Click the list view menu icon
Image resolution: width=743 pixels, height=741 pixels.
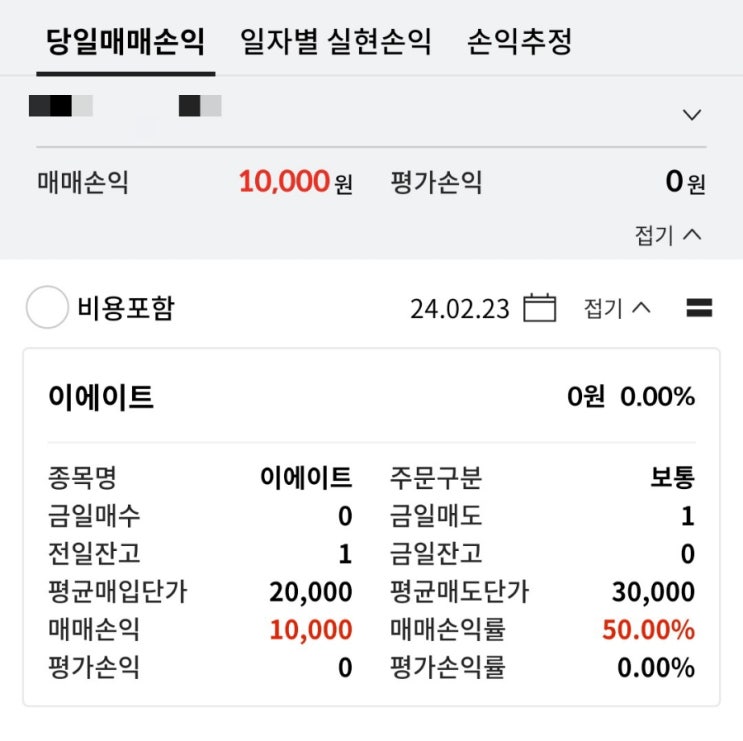pos(699,308)
